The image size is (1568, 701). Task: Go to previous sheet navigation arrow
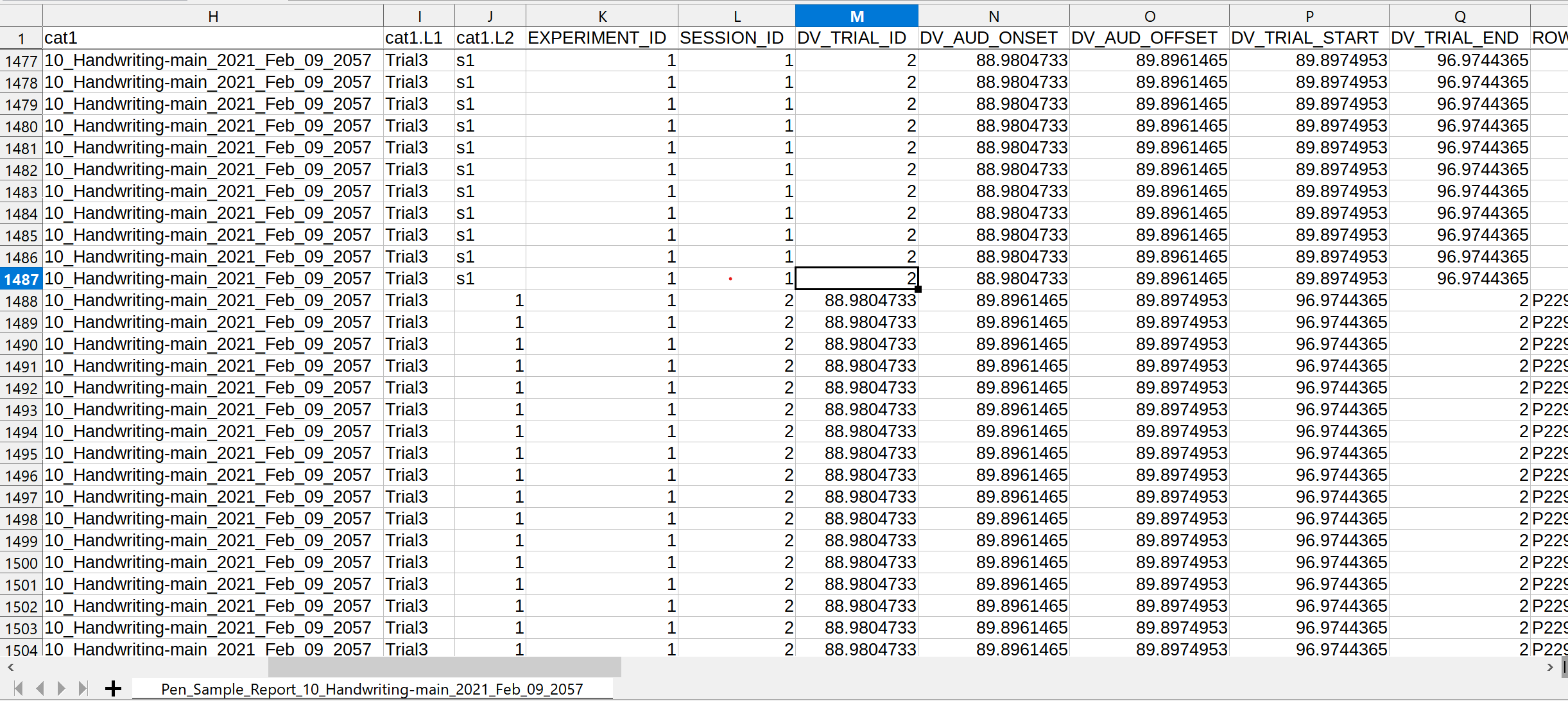(x=40, y=689)
